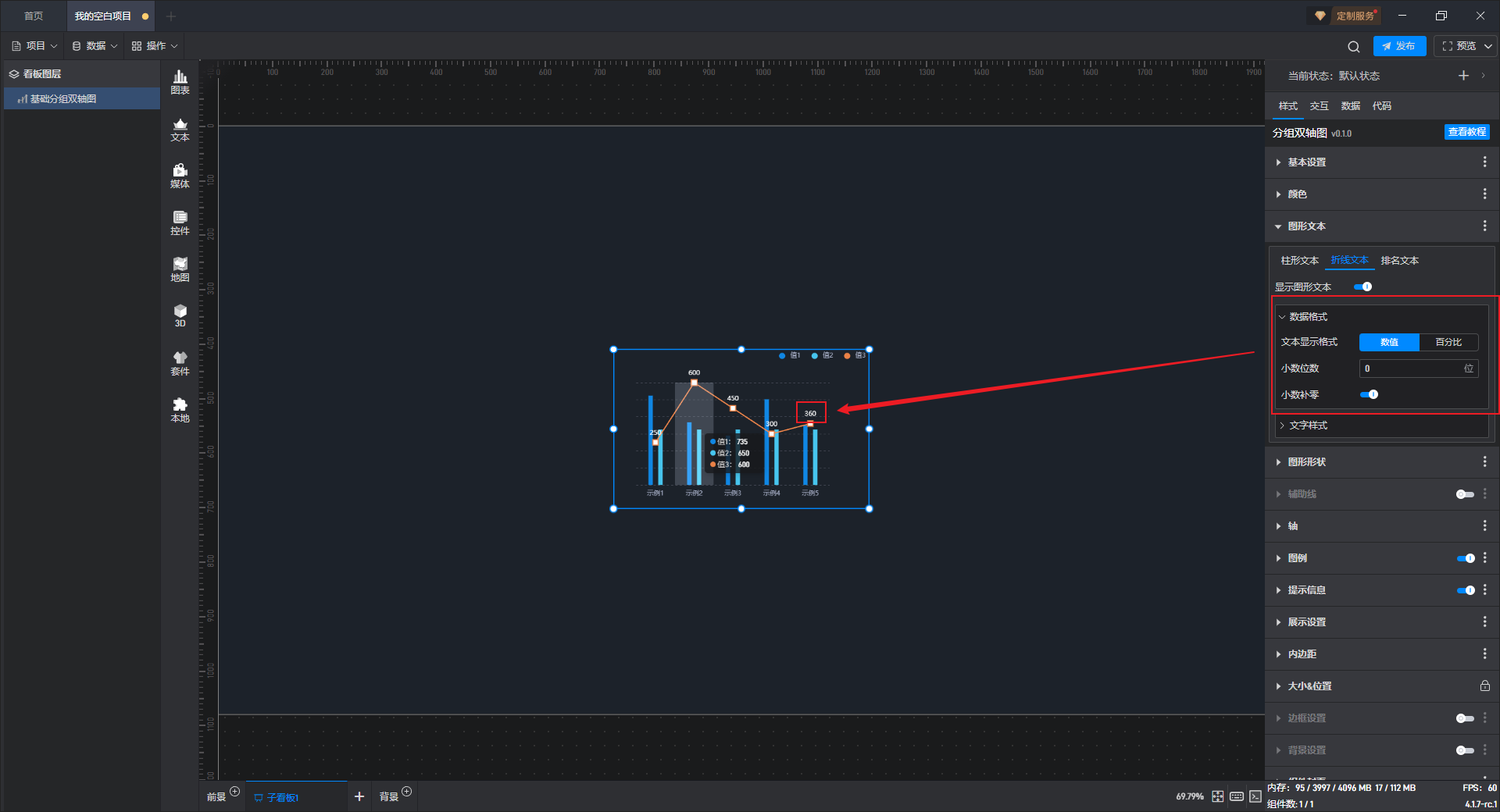Select 基础分组双轴图 layer in tree
The height and width of the screenshot is (812, 1500).
click(x=81, y=99)
